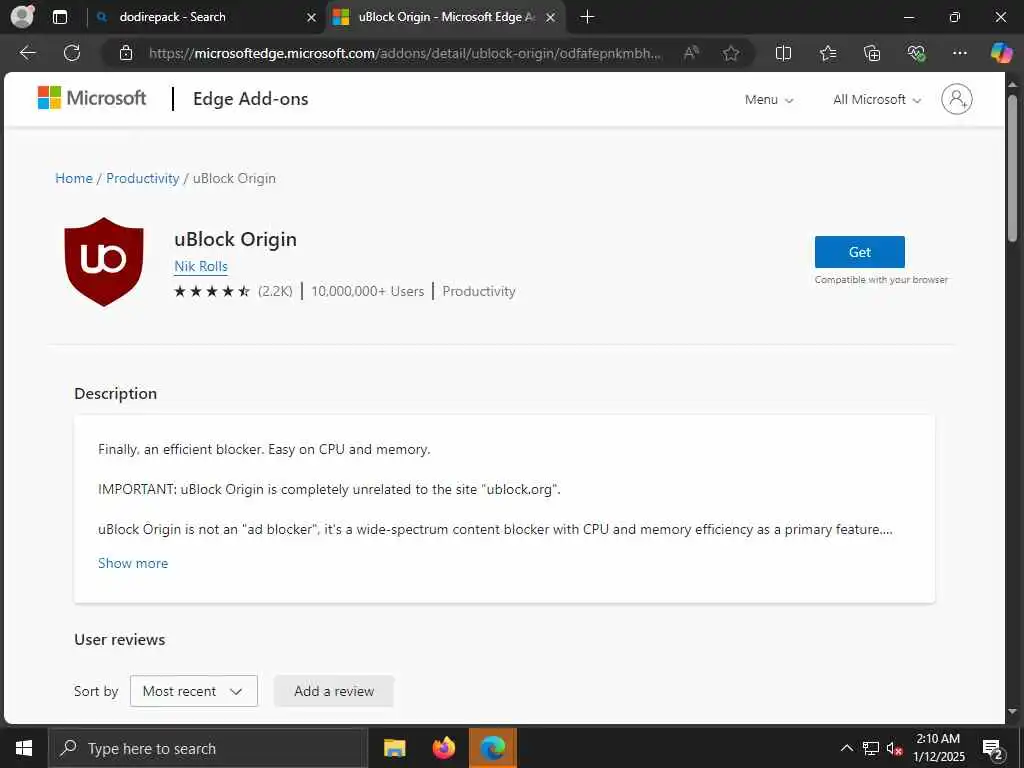Click the address bar URL field
The image size is (1024, 768).
pos(405,53)
